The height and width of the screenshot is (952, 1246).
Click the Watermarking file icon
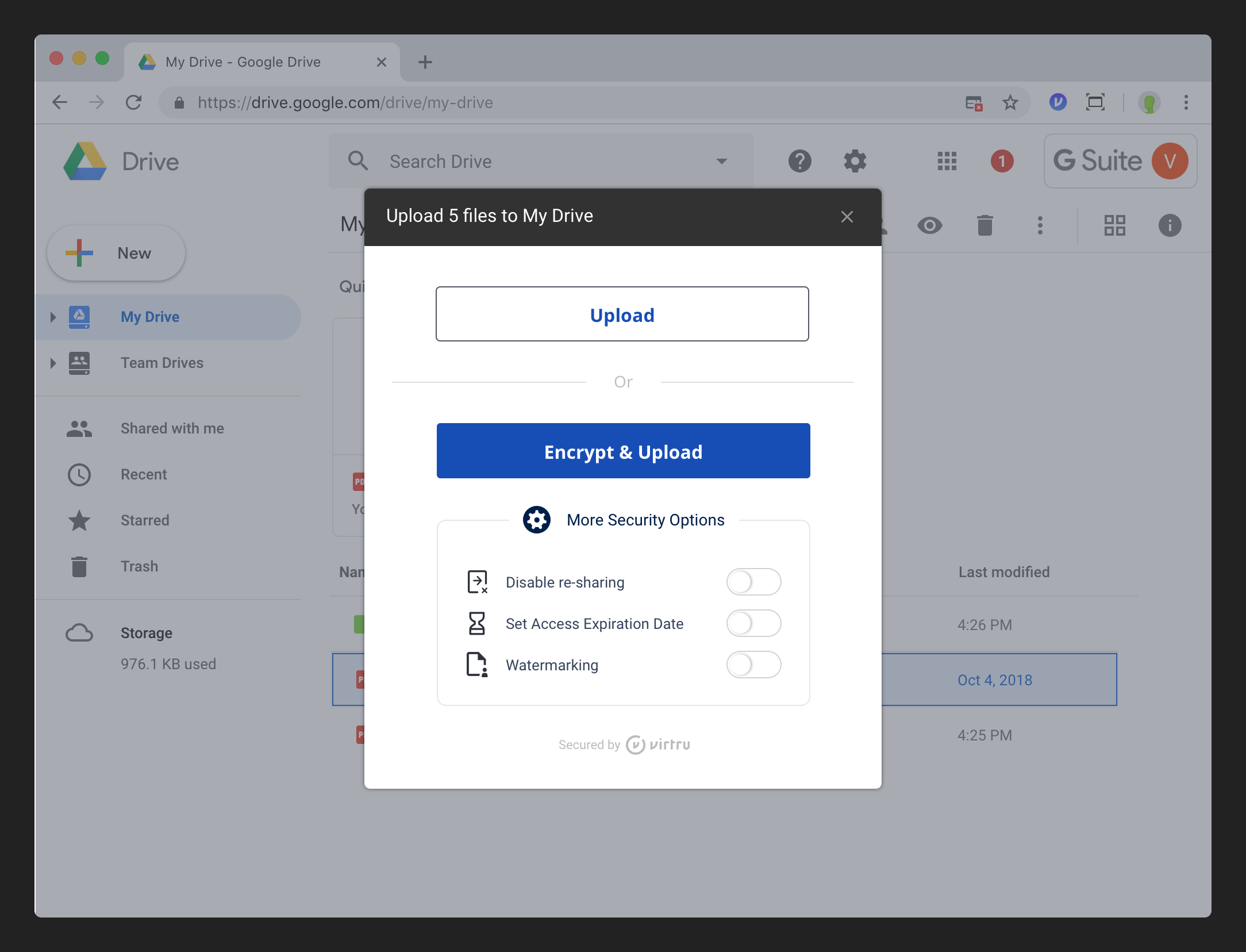(x=477, y=665)
